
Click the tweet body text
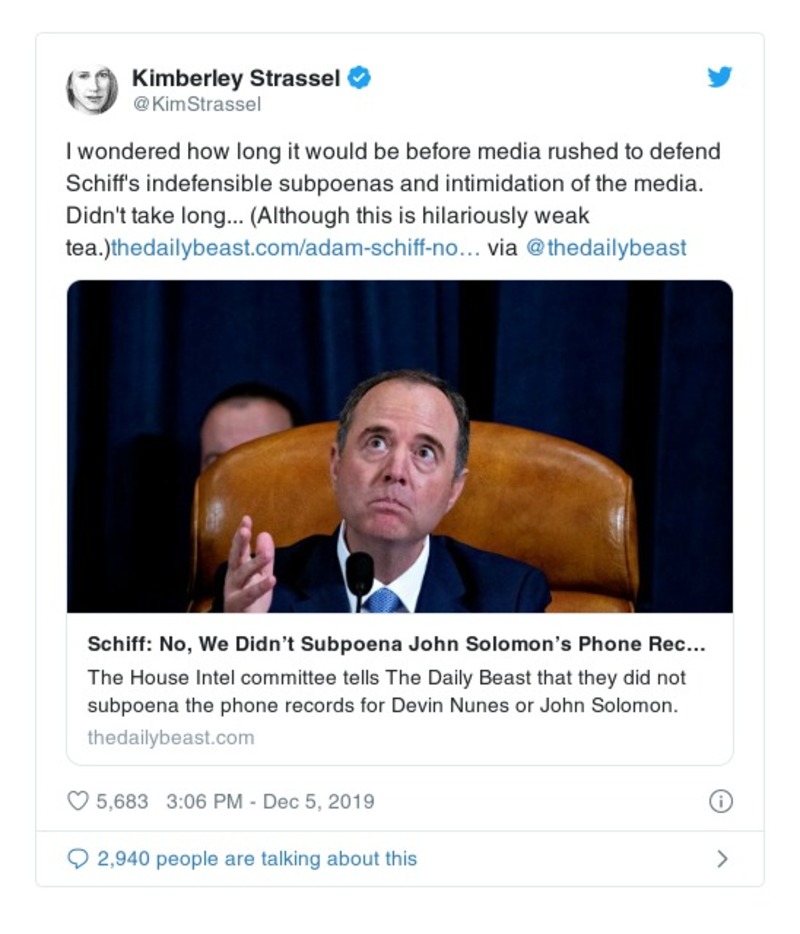[392, 184]
